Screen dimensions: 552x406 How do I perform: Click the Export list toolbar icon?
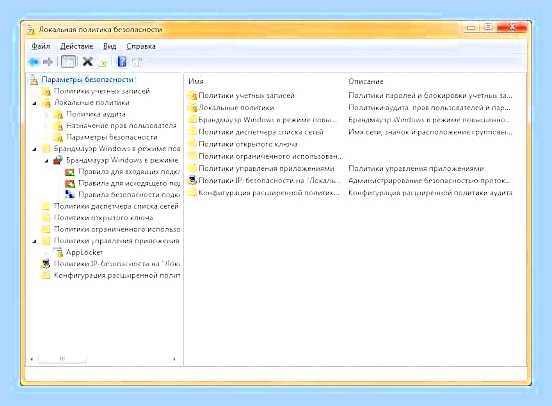(102, 62)
